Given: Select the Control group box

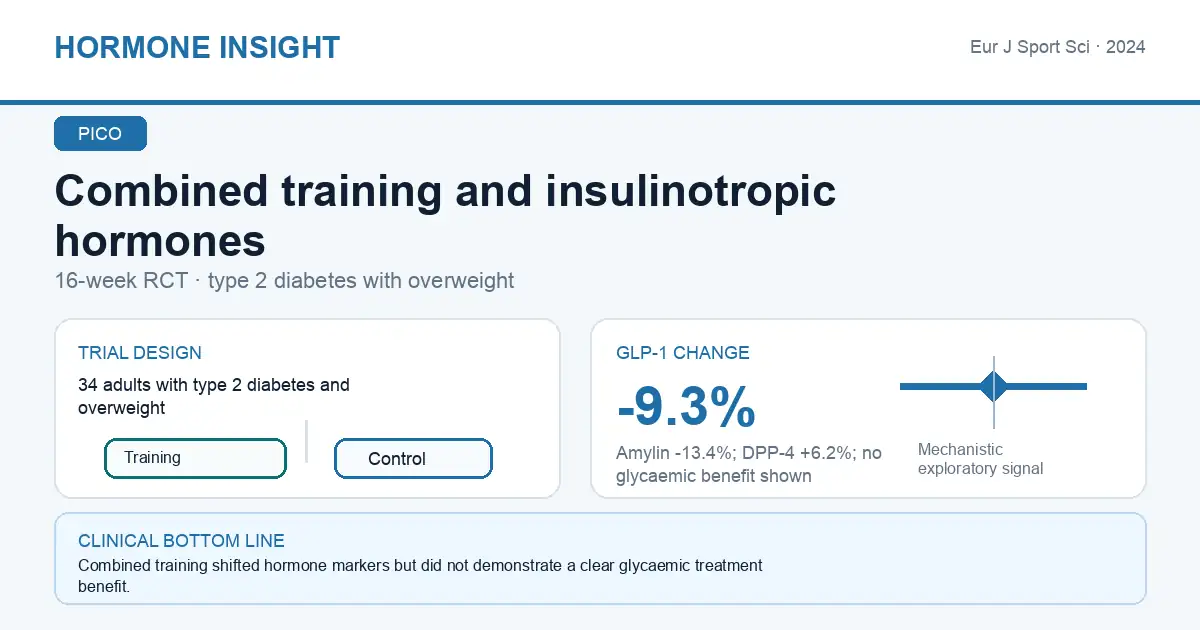Looking at the screenshot, I should point(413,459).
